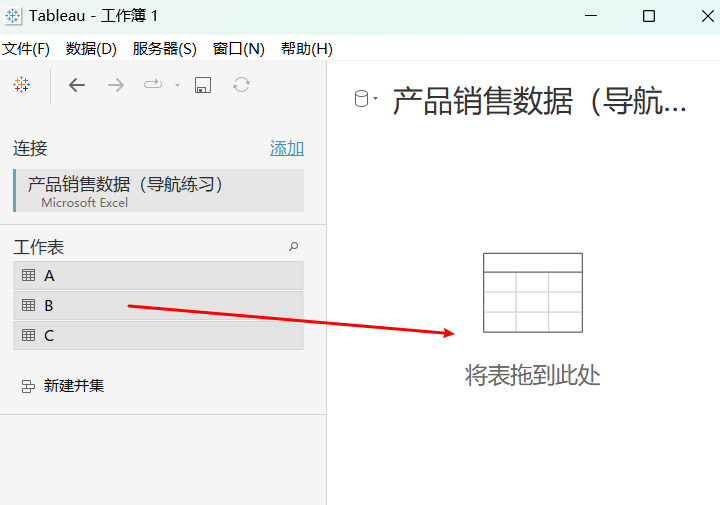Click the Tableau start page logo icon
Image resolution: width=720 pixels, height=505 pixels.
click(22, 85)
